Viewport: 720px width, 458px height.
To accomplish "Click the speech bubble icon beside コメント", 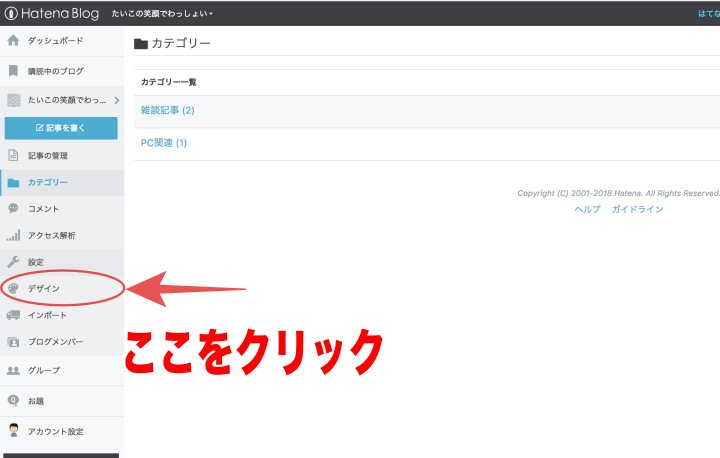I will (13, 209).
